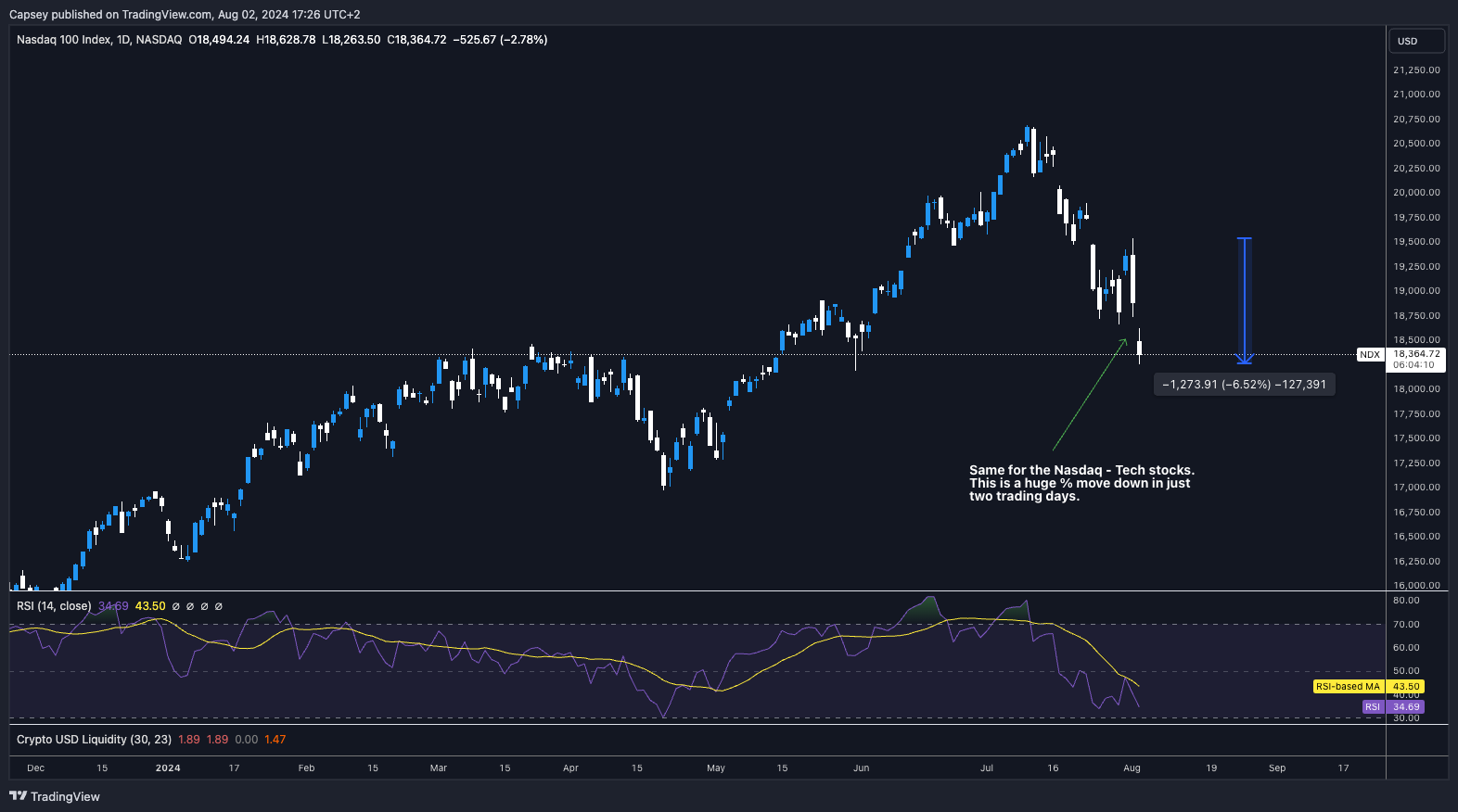Click the Capsey published on TradingView.com header
Image resolution: width=1458 pixels, height=812 pixels.
pos(185,14)
